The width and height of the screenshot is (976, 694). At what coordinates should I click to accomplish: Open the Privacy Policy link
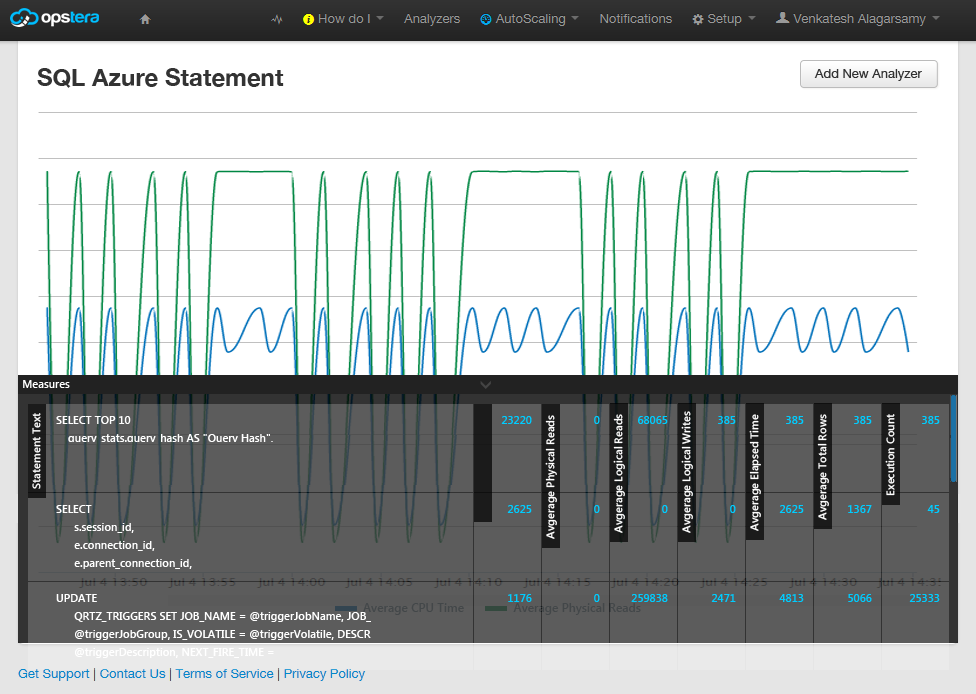[x=324, y=673]
